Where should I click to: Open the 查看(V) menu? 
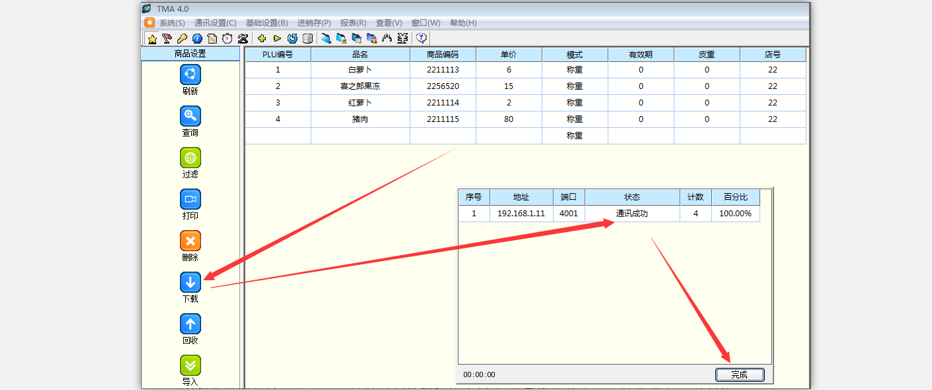click(389, 23)
